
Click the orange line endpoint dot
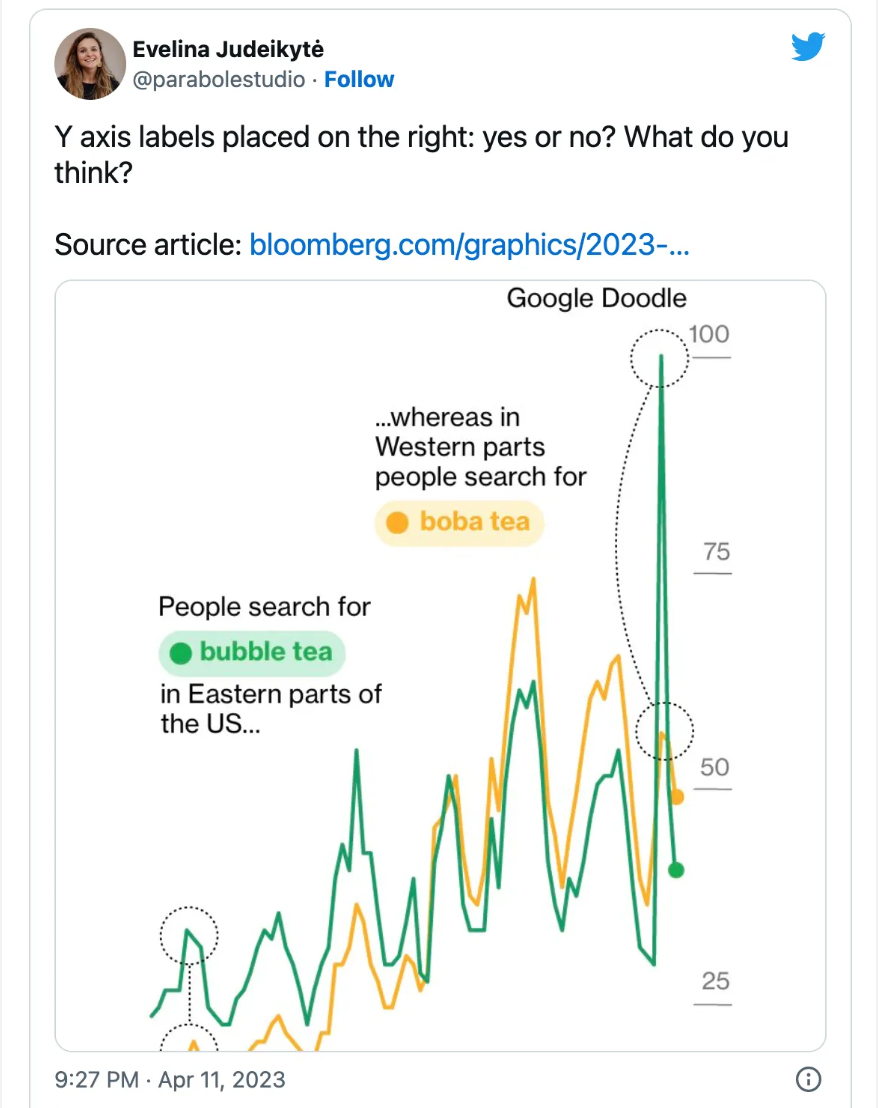677,796
